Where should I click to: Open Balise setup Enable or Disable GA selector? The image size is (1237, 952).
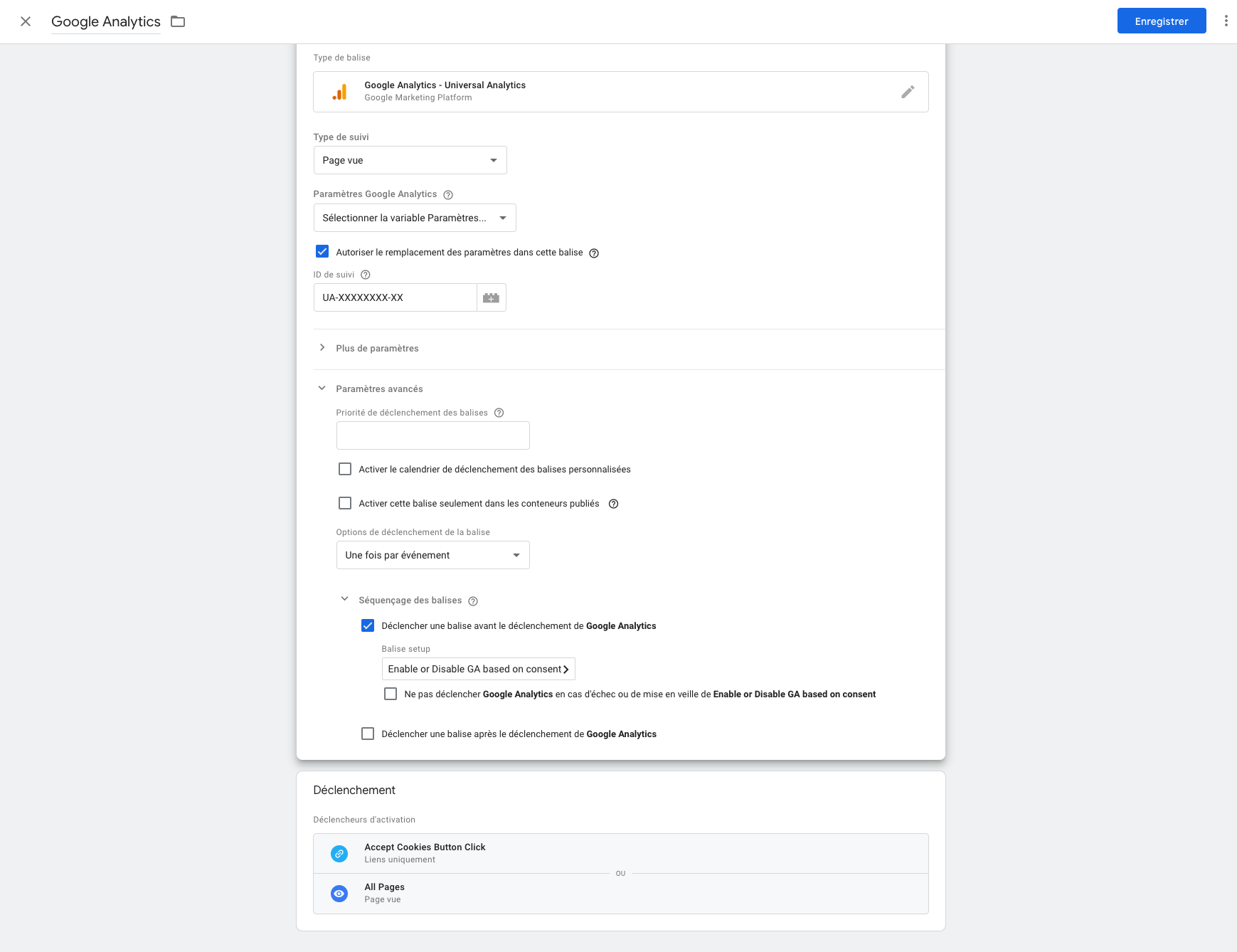pyautogui.click(x=479, y=669)
